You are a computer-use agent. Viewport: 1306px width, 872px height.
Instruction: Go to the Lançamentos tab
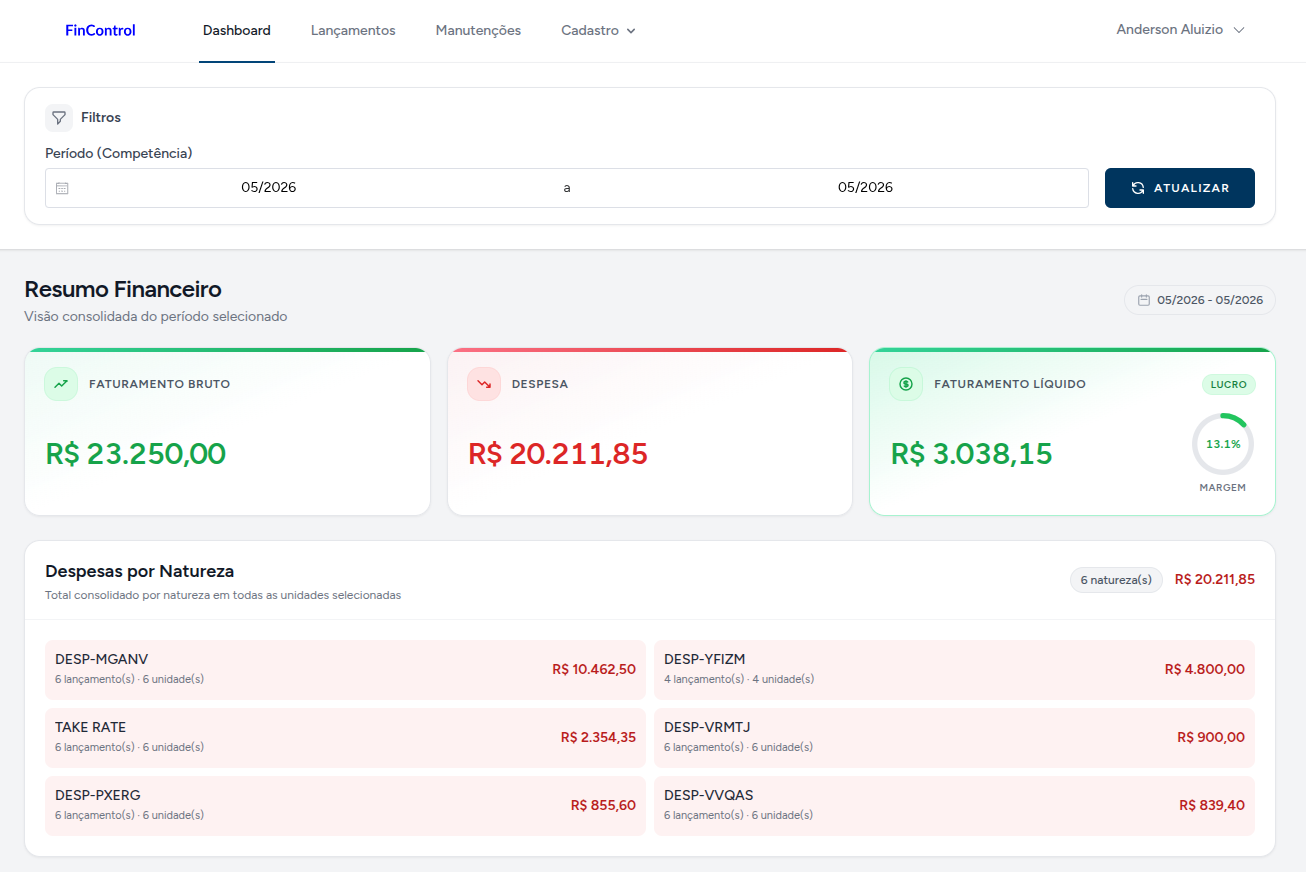(353, 31)
